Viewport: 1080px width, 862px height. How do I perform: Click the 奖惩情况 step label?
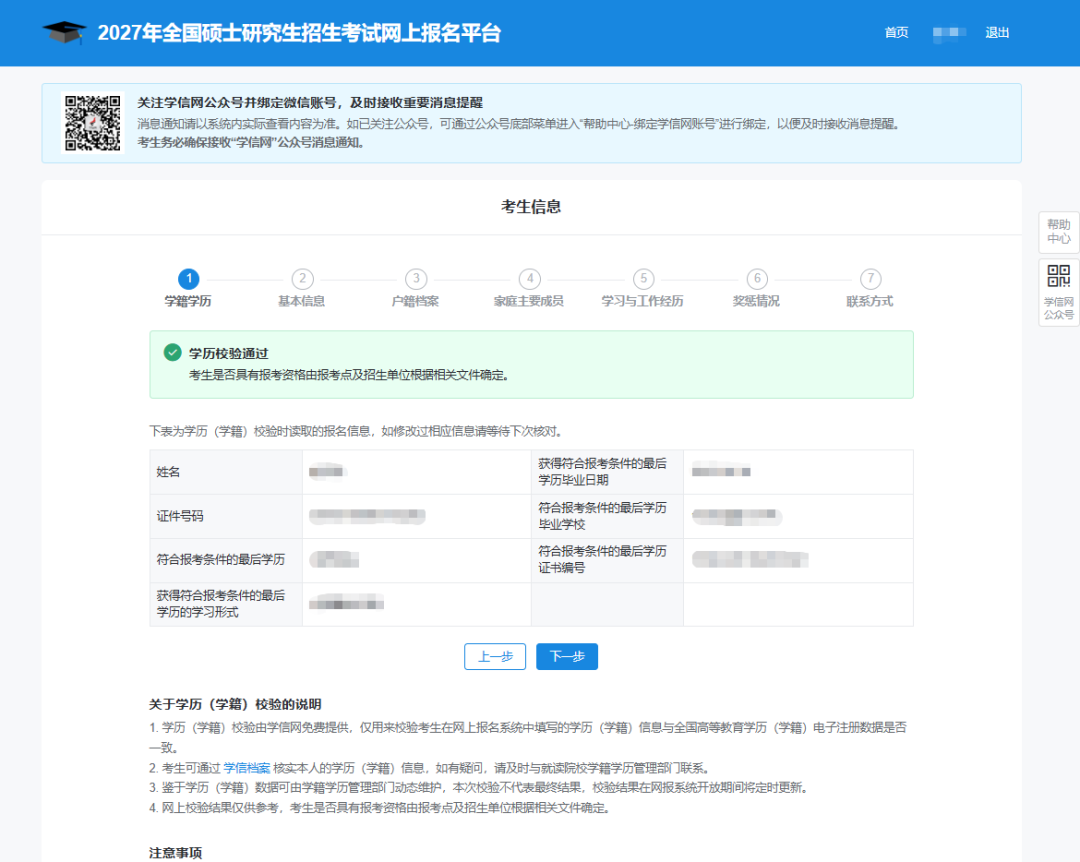[x=756, y=301]
